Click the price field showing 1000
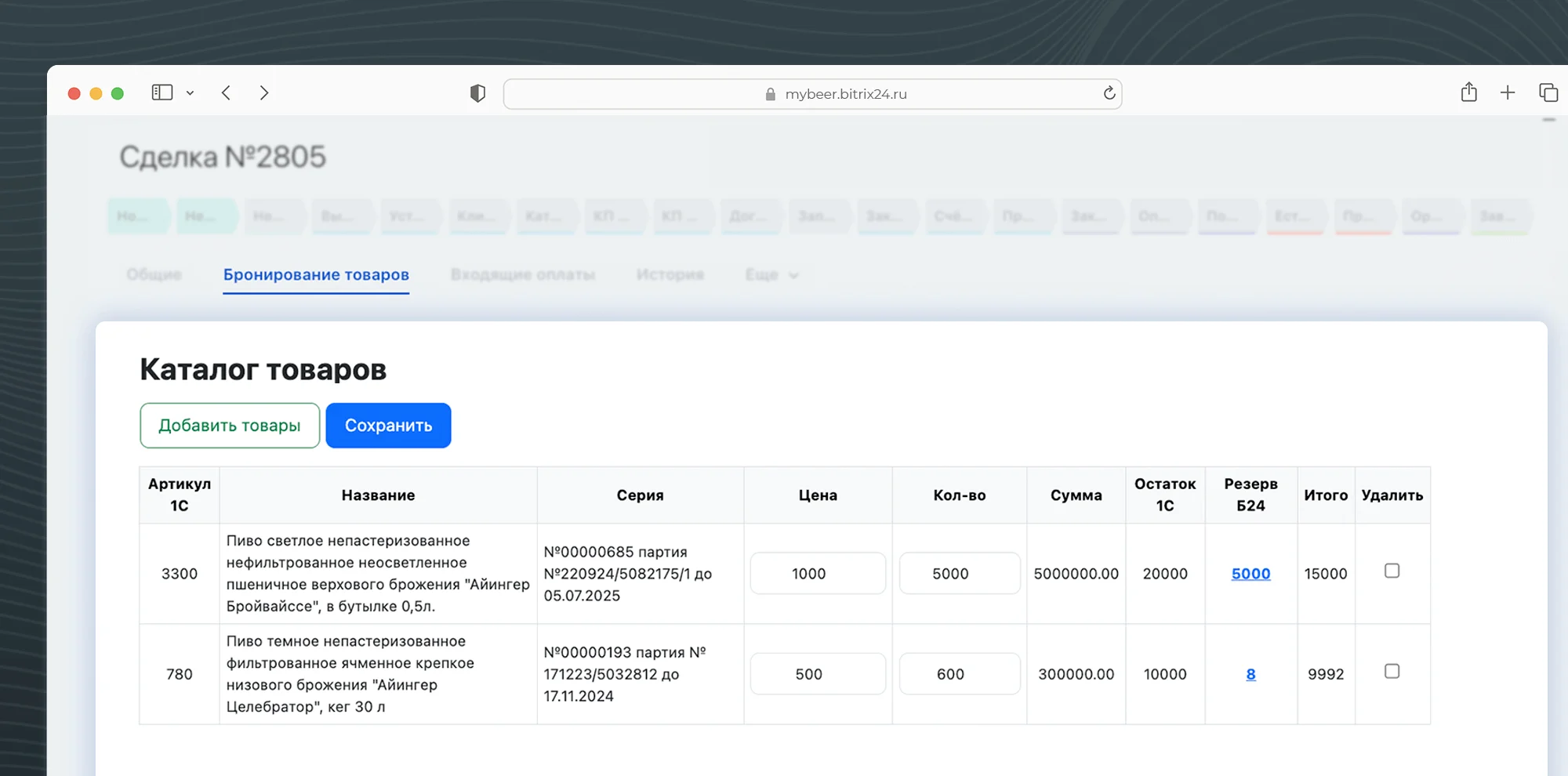 coord(817,574)
